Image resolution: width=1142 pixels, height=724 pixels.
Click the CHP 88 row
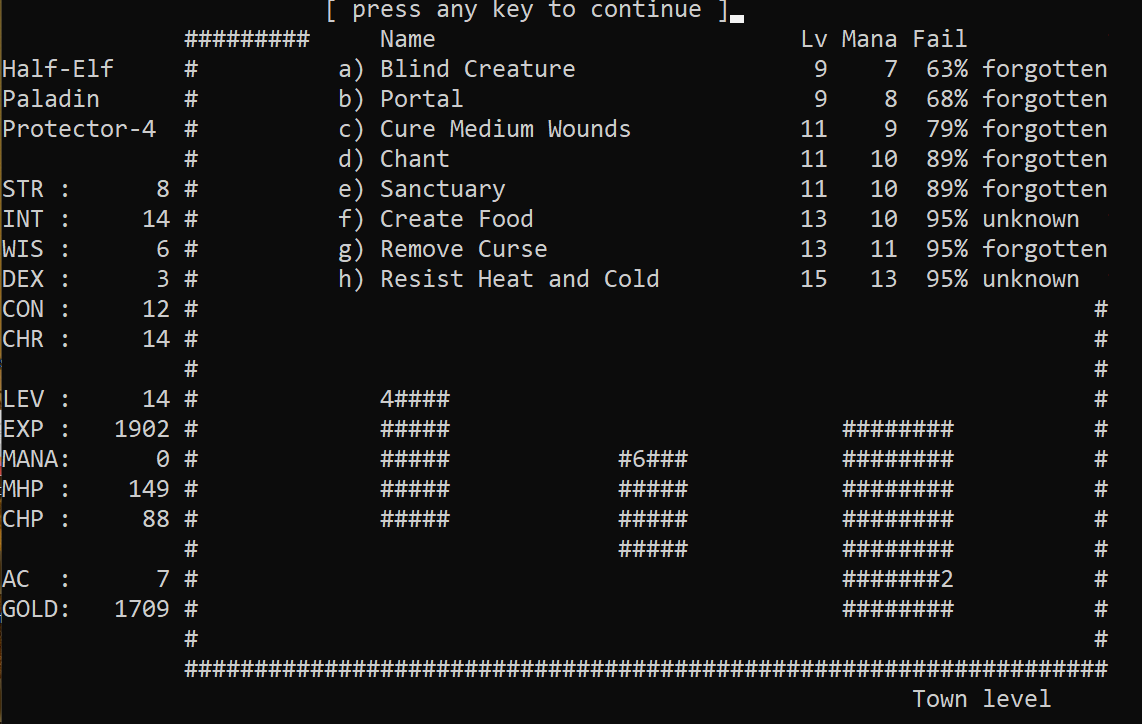tap(86, 519)
